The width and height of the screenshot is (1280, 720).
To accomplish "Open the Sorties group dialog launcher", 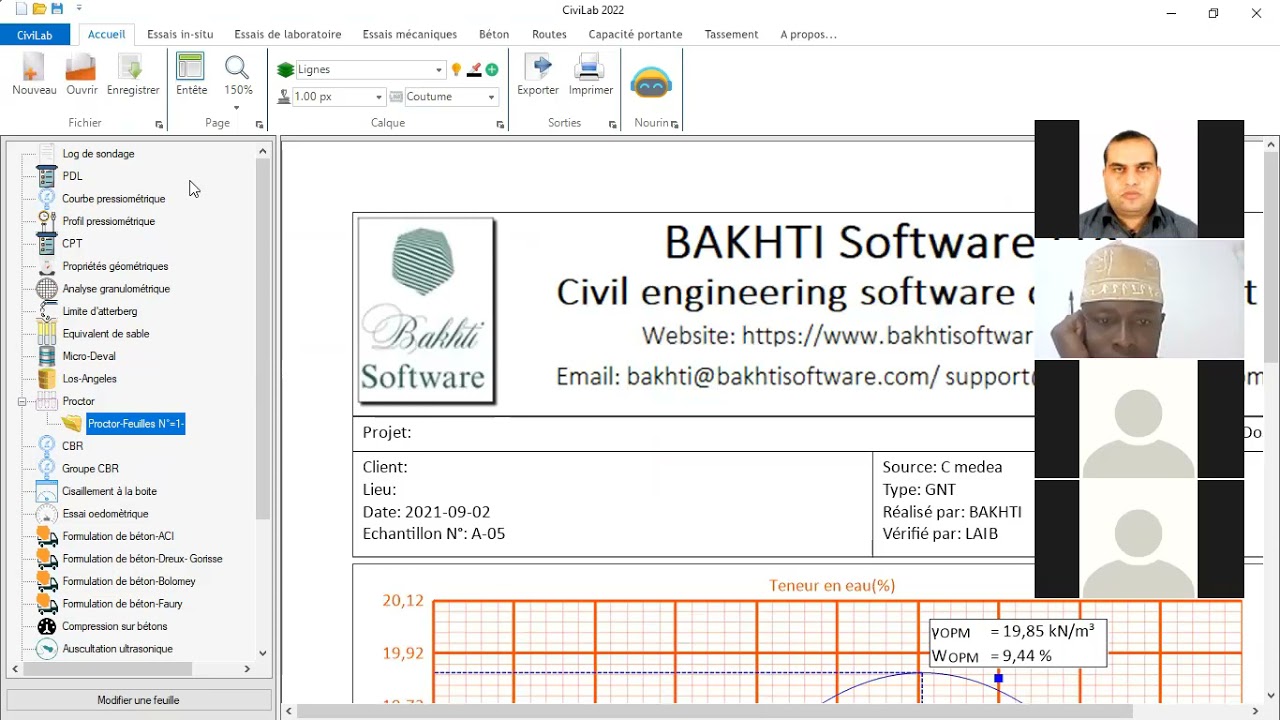I will [x=613, y=125].
